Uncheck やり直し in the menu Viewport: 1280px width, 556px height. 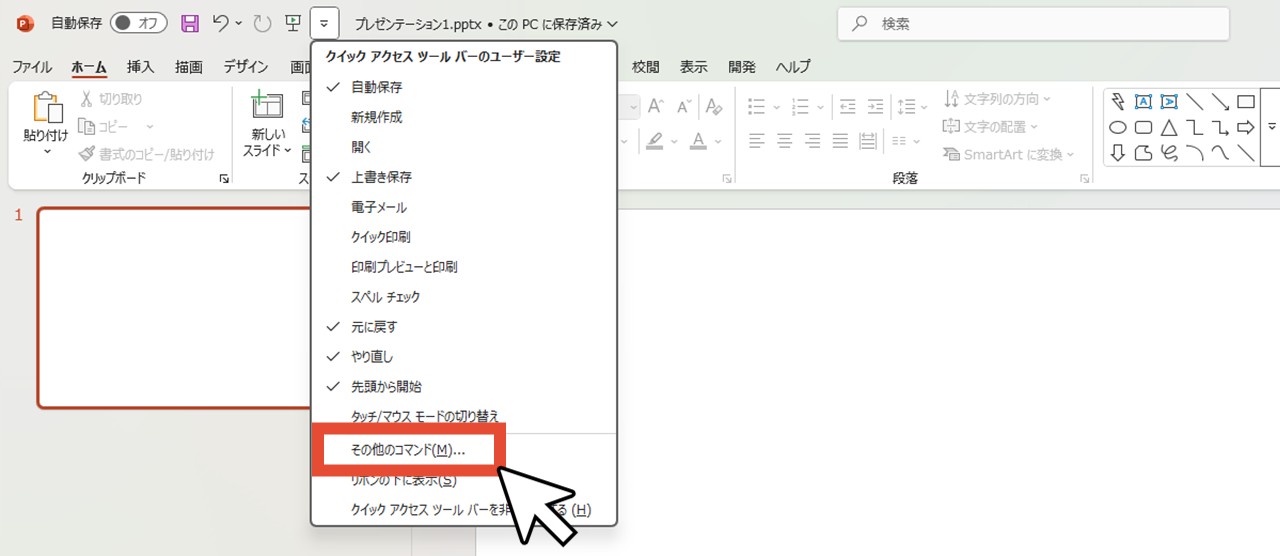(x=464, y=356)
